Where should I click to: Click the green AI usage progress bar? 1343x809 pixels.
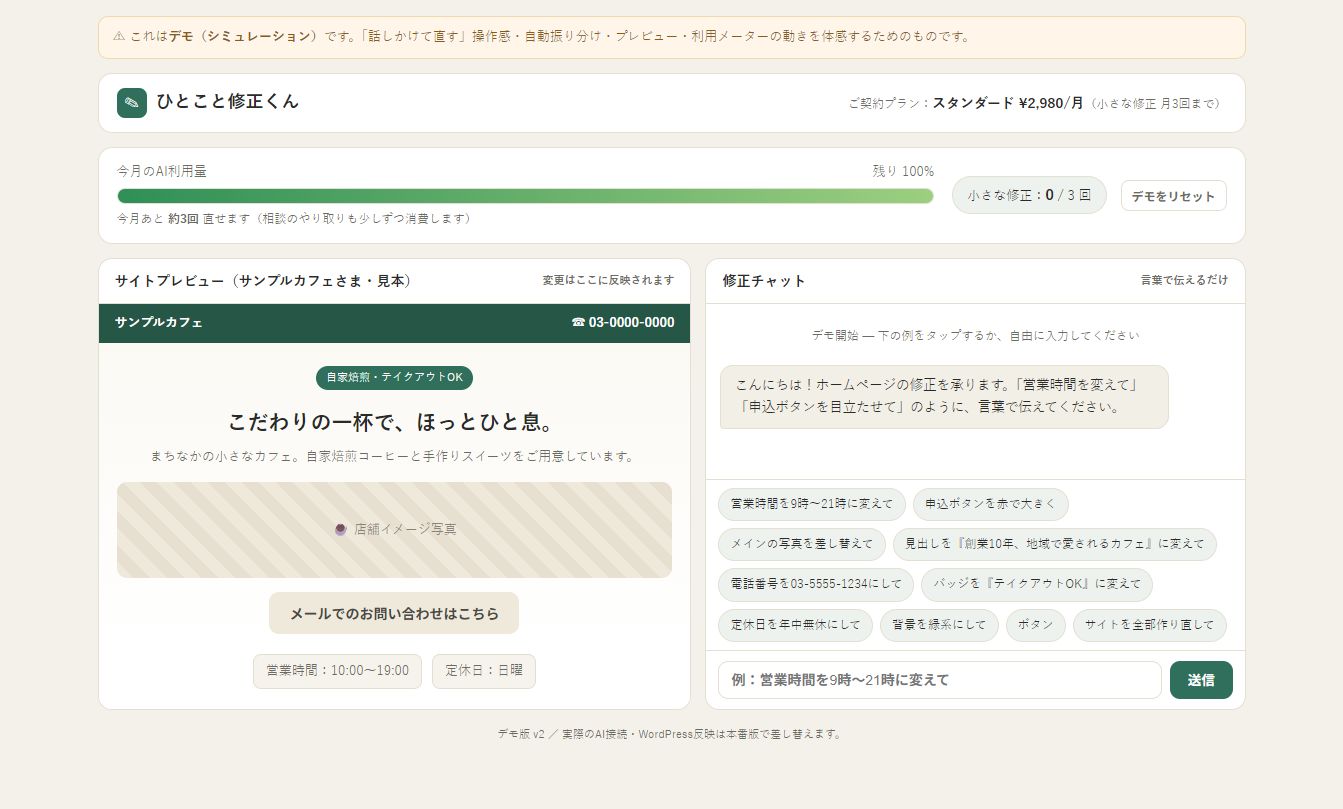tap(525, 196)
